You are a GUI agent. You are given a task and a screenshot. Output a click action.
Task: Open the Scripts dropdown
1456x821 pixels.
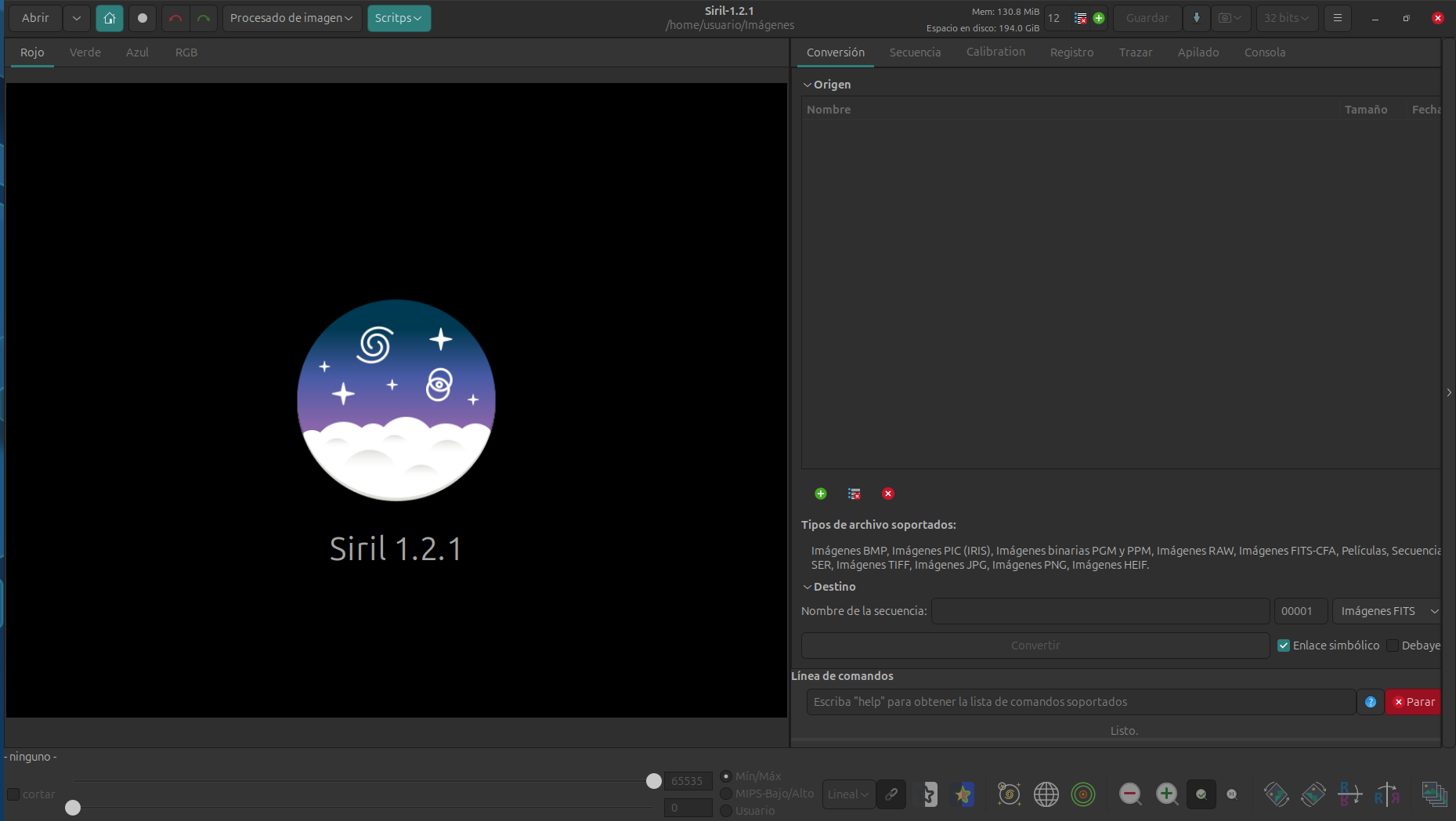coord(399,18)
